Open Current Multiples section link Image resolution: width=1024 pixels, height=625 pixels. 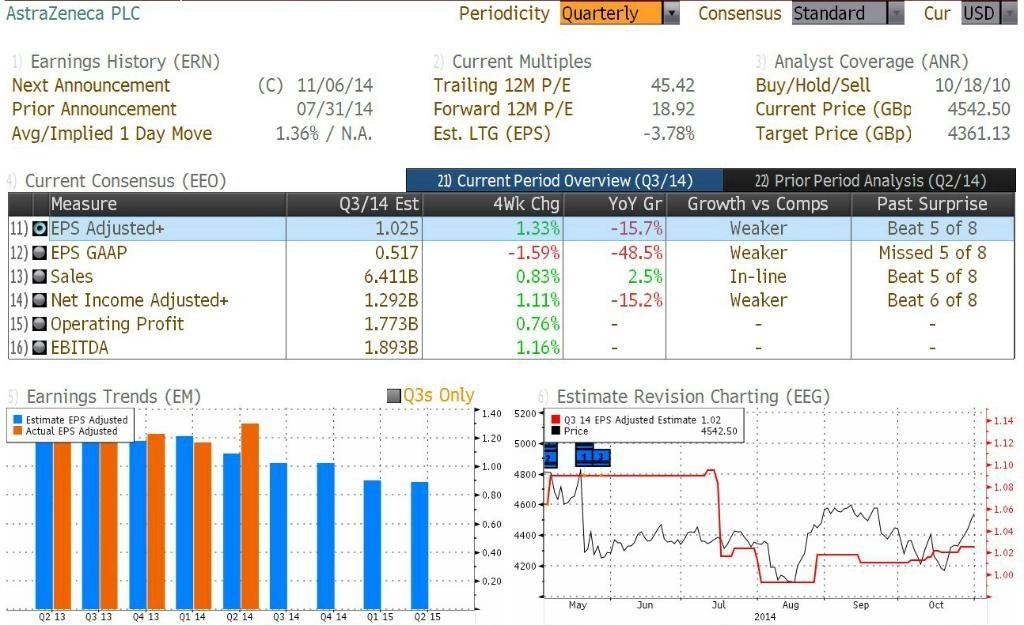(x=521, y=61)
